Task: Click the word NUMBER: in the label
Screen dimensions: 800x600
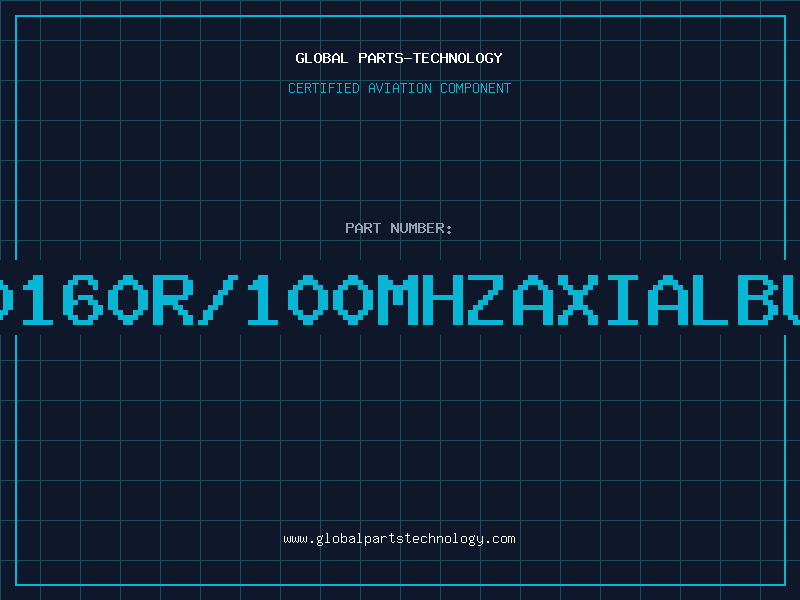Action: [x=421, y=228]
